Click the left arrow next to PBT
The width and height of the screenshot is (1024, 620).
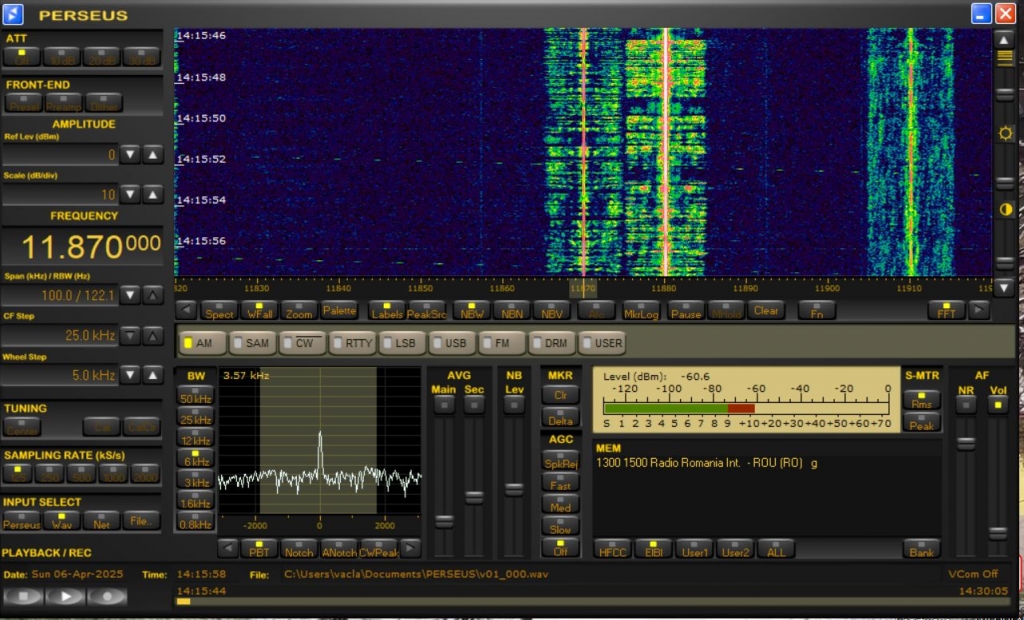pyautogui.click(x=227, y=548)
